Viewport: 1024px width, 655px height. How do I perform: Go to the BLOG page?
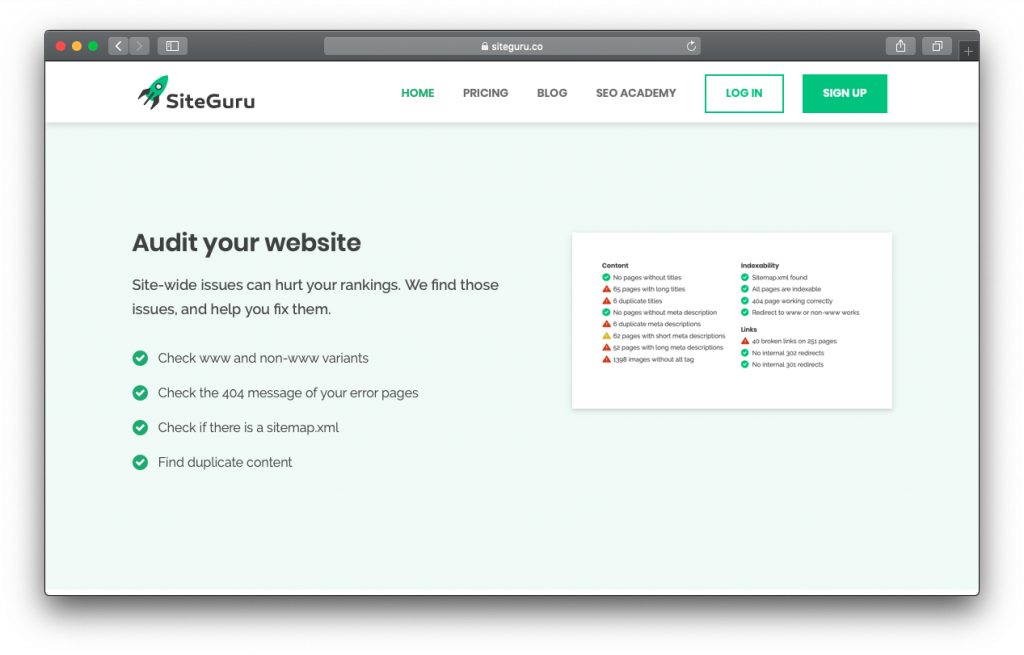552,93
